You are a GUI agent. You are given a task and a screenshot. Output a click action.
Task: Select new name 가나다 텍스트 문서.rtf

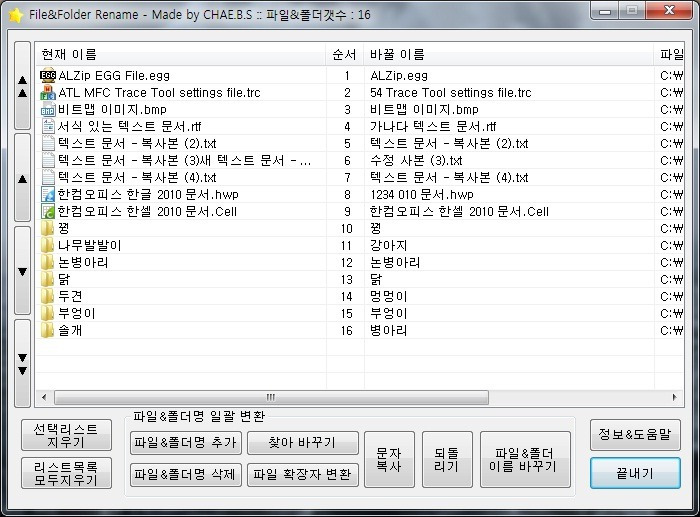(x=433, y=127)
